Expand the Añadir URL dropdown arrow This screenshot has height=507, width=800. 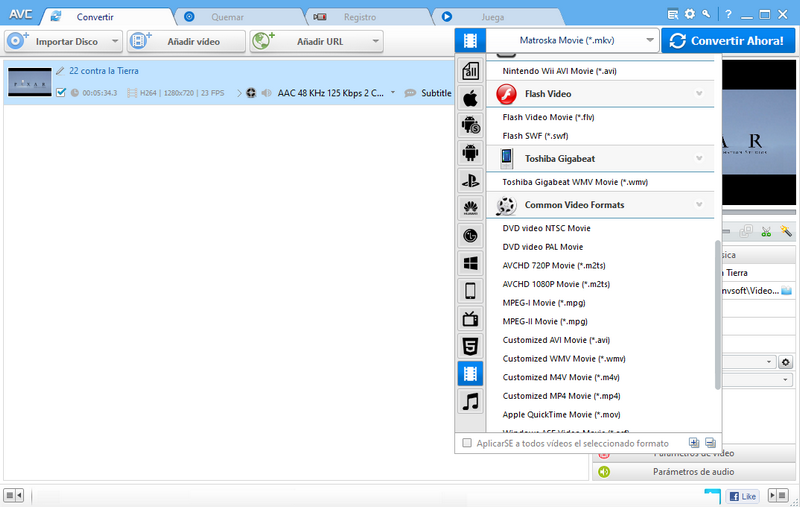pos(376,41)
